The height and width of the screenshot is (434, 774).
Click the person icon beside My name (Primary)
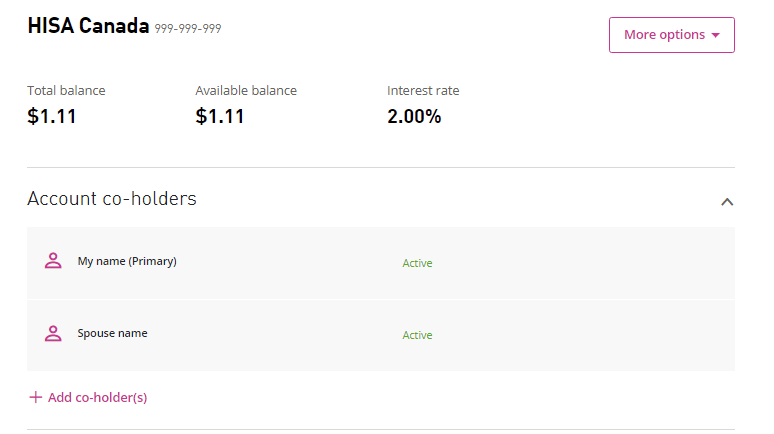pyautogui.click(x=53, y=261)
